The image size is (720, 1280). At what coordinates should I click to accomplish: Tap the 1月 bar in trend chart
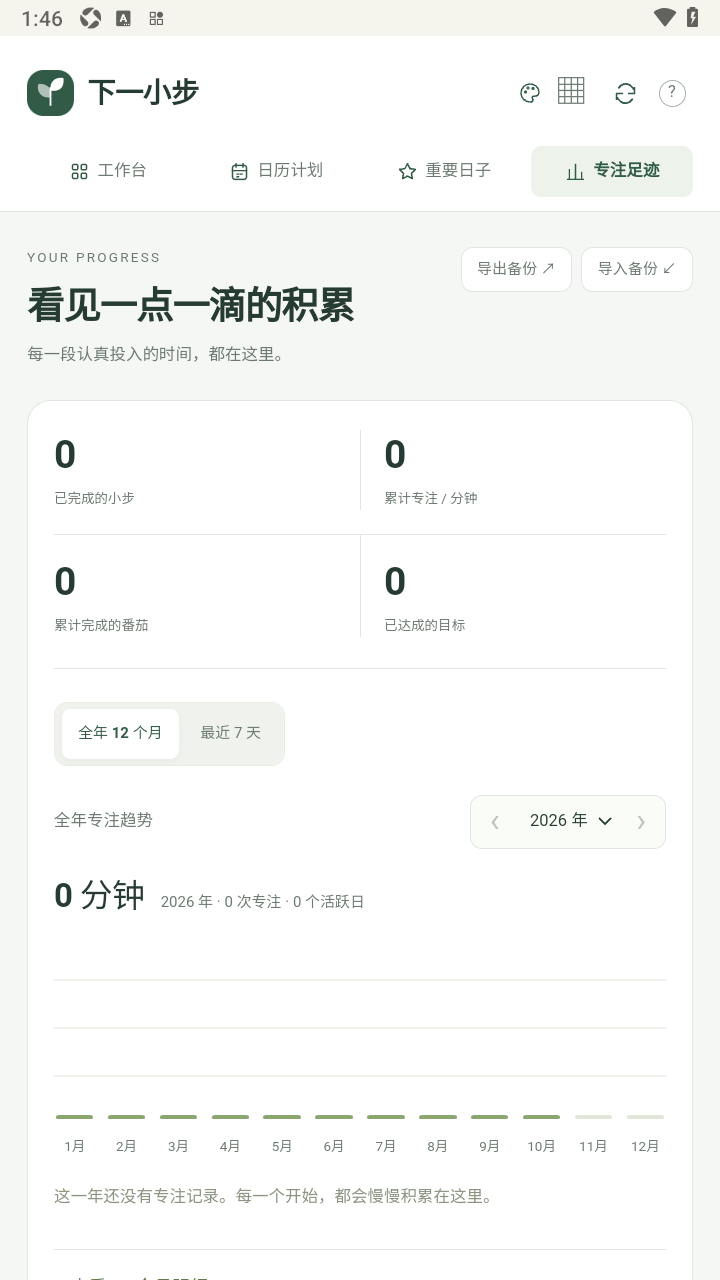tap(74, 1117)
